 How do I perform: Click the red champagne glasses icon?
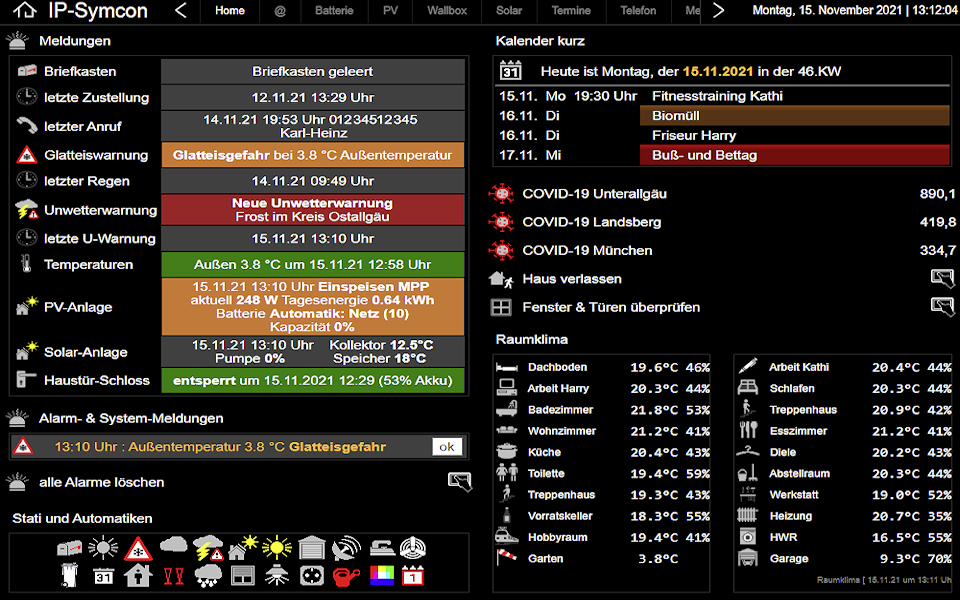click(x=173, y=575)
